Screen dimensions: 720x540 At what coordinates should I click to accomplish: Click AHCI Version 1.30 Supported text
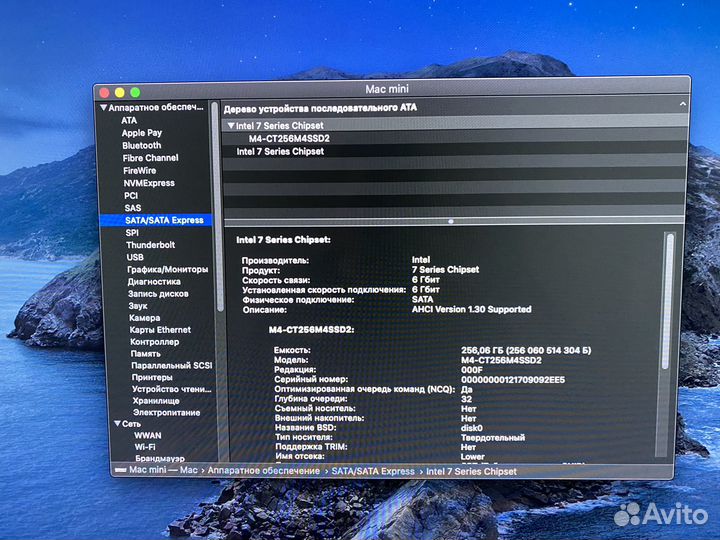point(472,309)
